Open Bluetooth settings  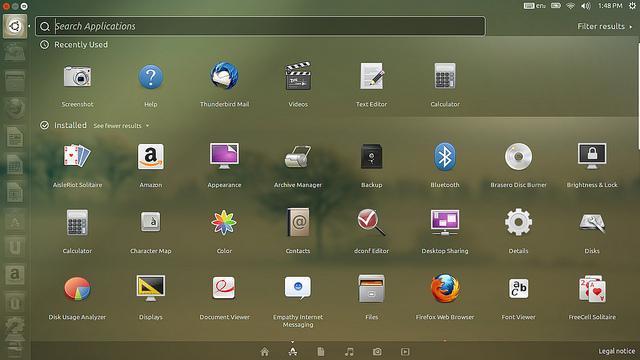pos(445,156)
